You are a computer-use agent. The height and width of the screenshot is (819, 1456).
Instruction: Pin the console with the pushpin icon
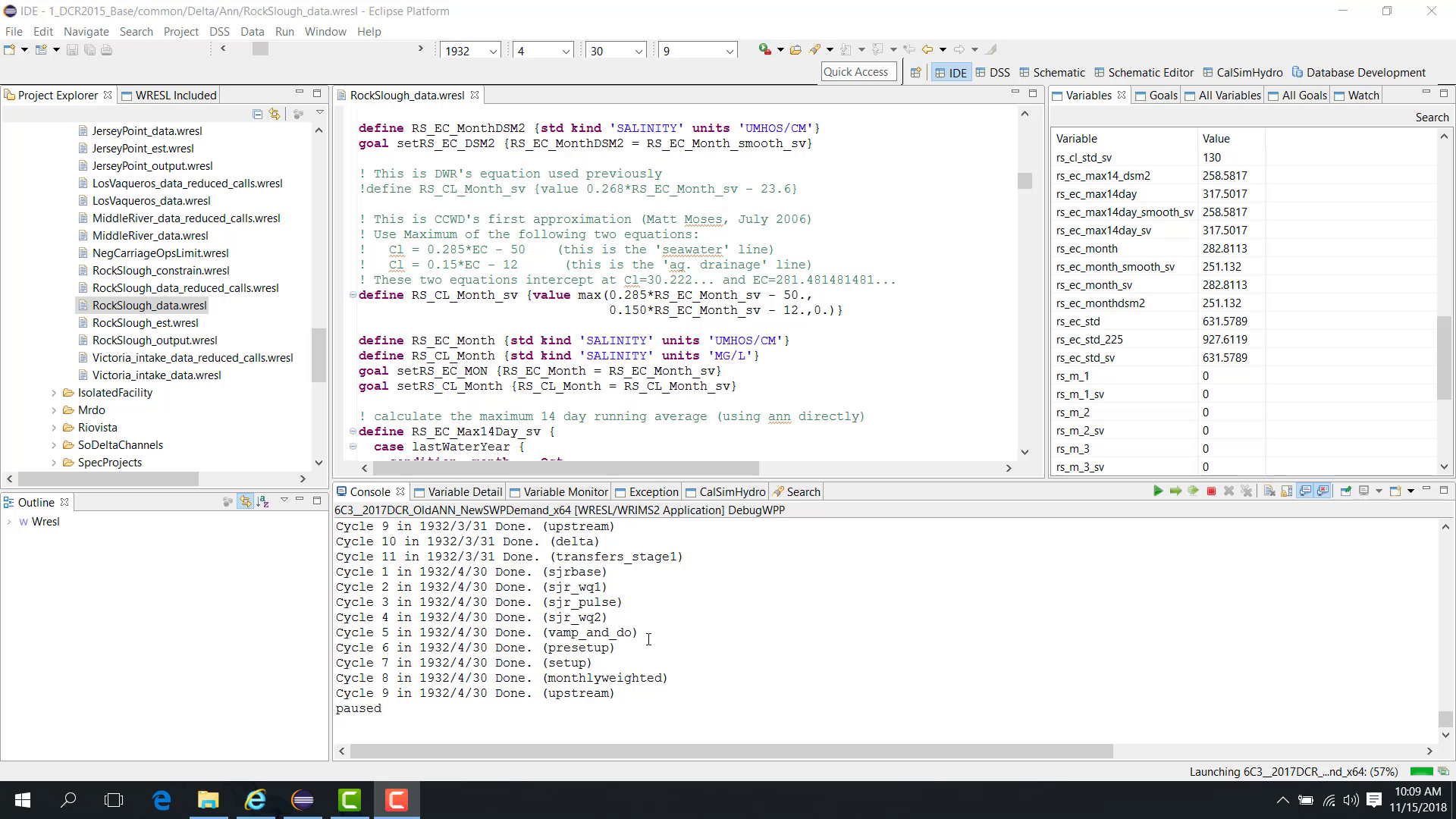pyautogui.click(x=1345, y=491)
